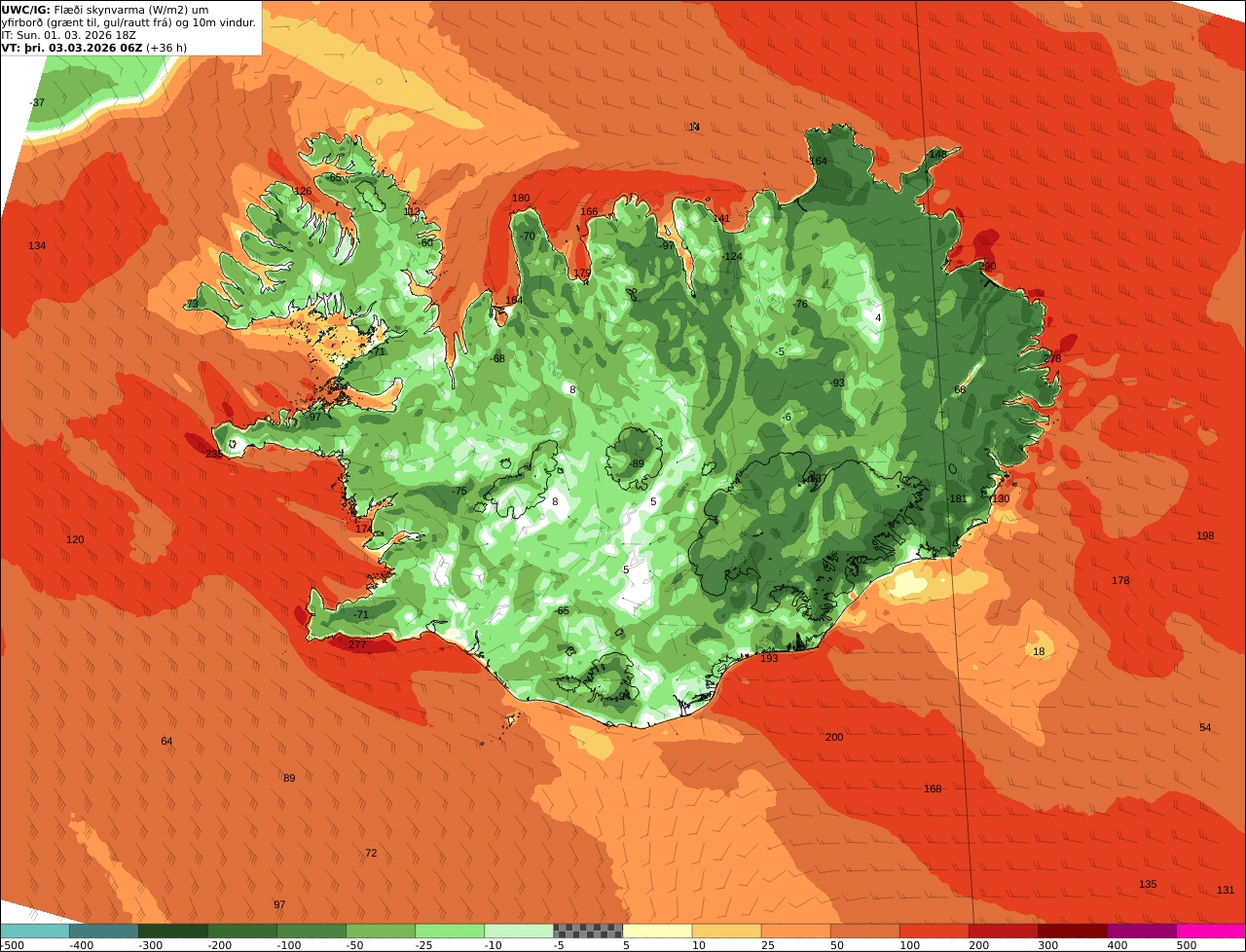Click the map value '131' in the bottom-right corner
1246x952 pixels.
(x=1226, y=890)
